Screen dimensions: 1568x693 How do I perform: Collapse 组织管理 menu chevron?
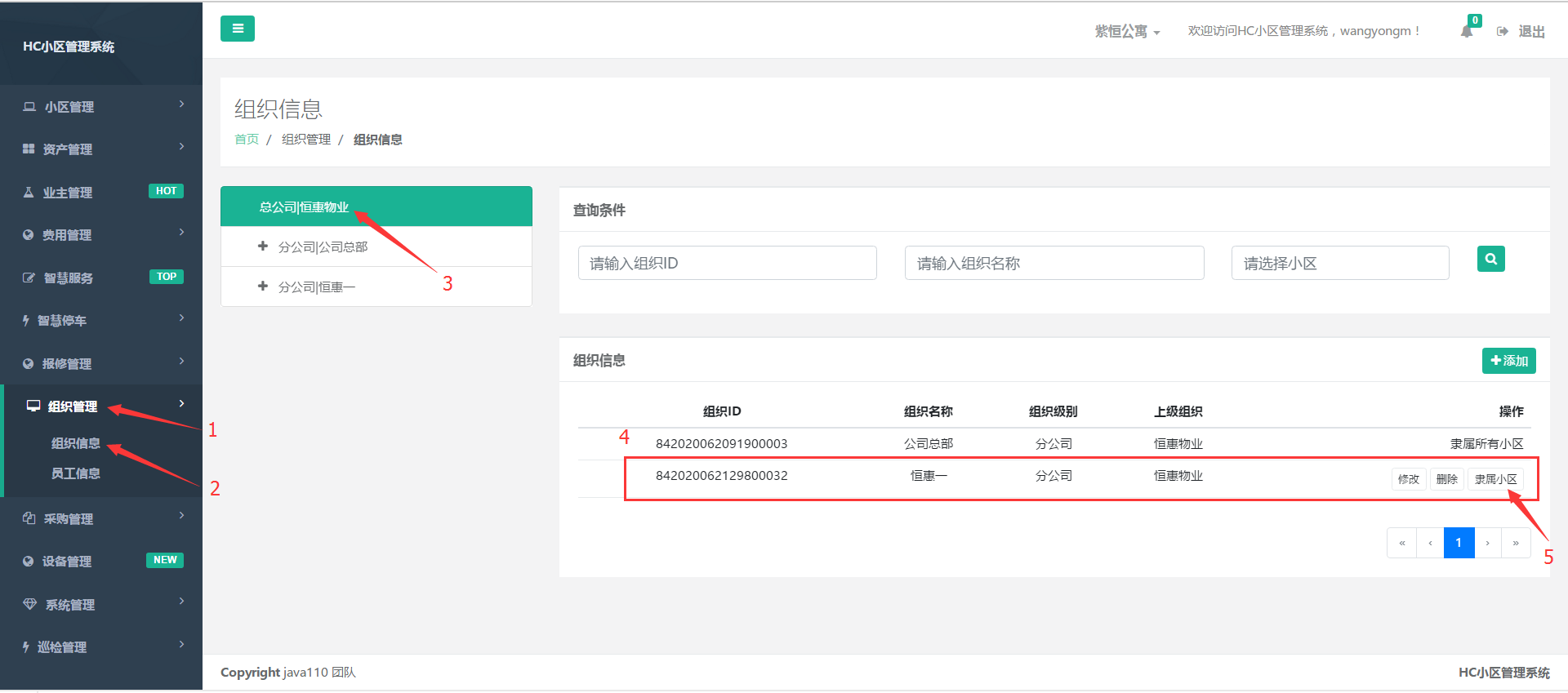coord(181,404)
